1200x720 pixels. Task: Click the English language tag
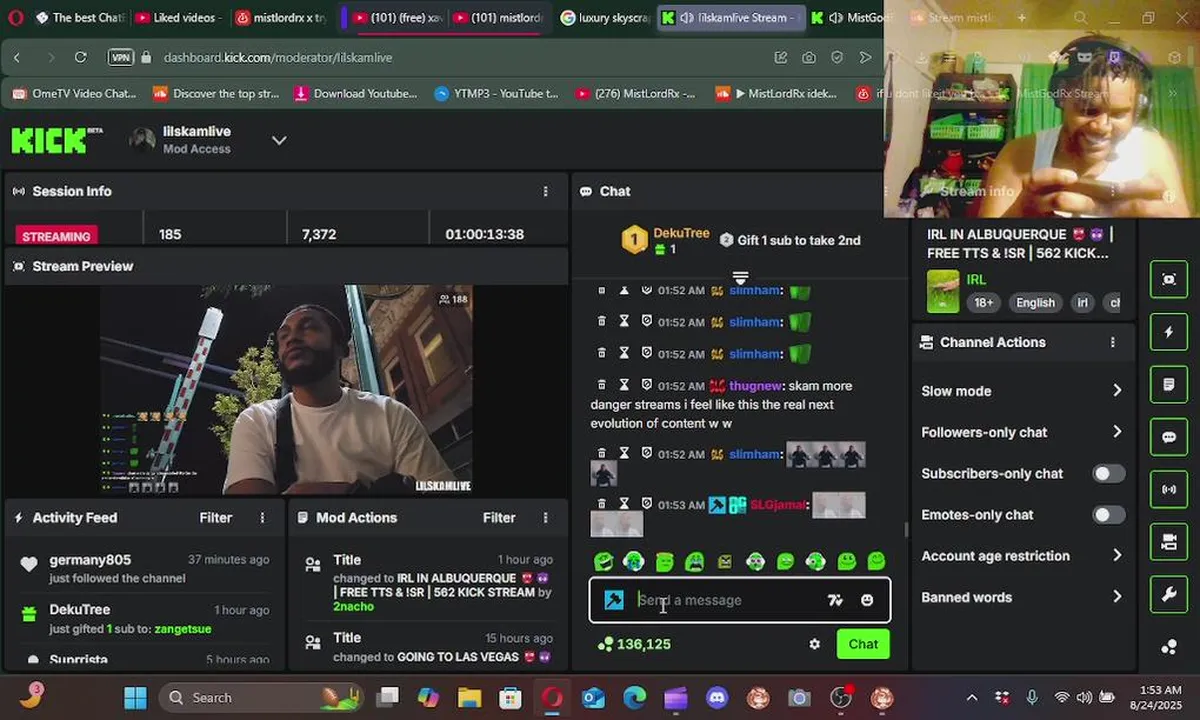(x=1035, y=303)
